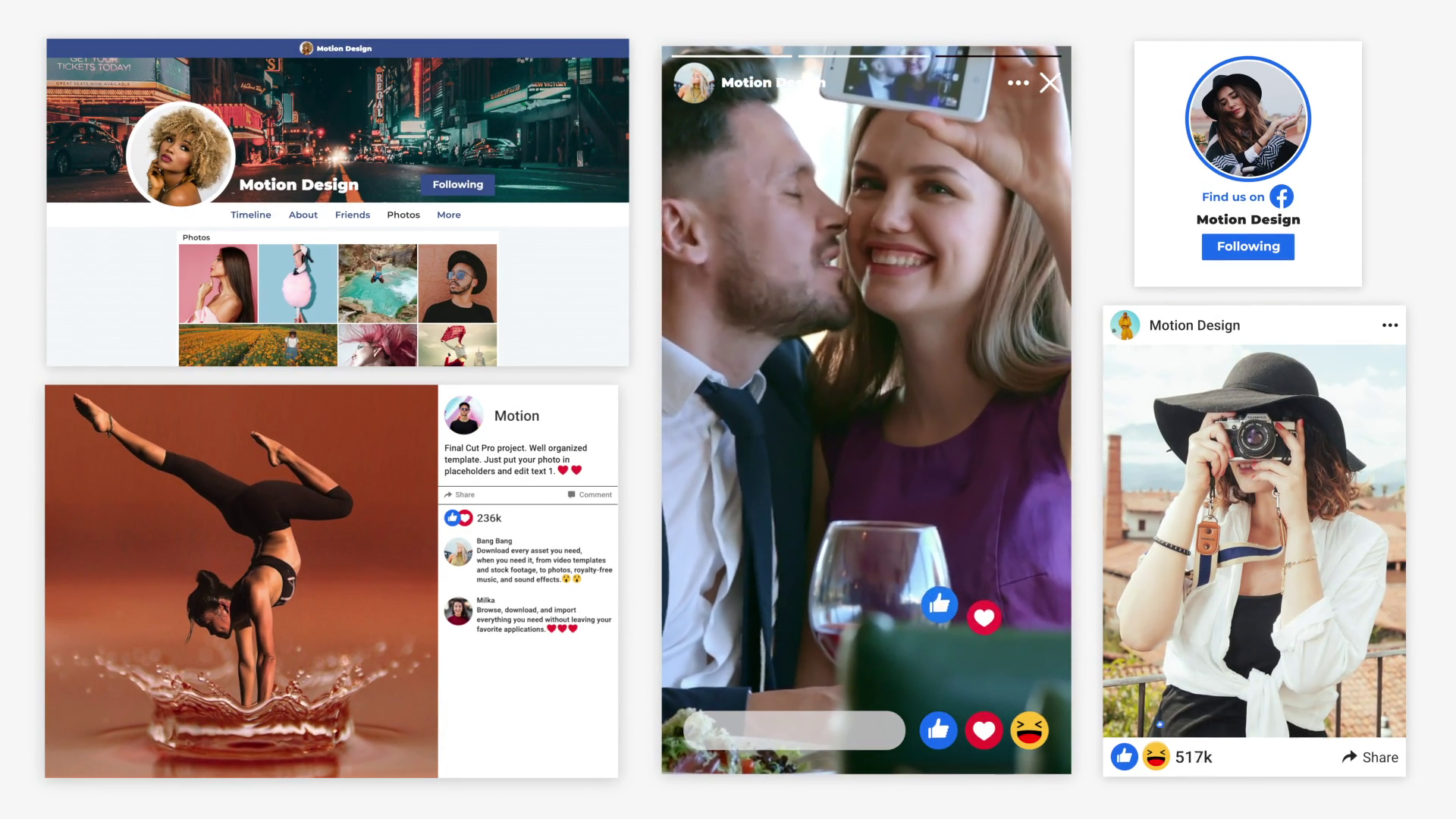The height and width of the screenshot is (819, 1456).
Task: Close the story with the X icon
Action: [1050, 83]
